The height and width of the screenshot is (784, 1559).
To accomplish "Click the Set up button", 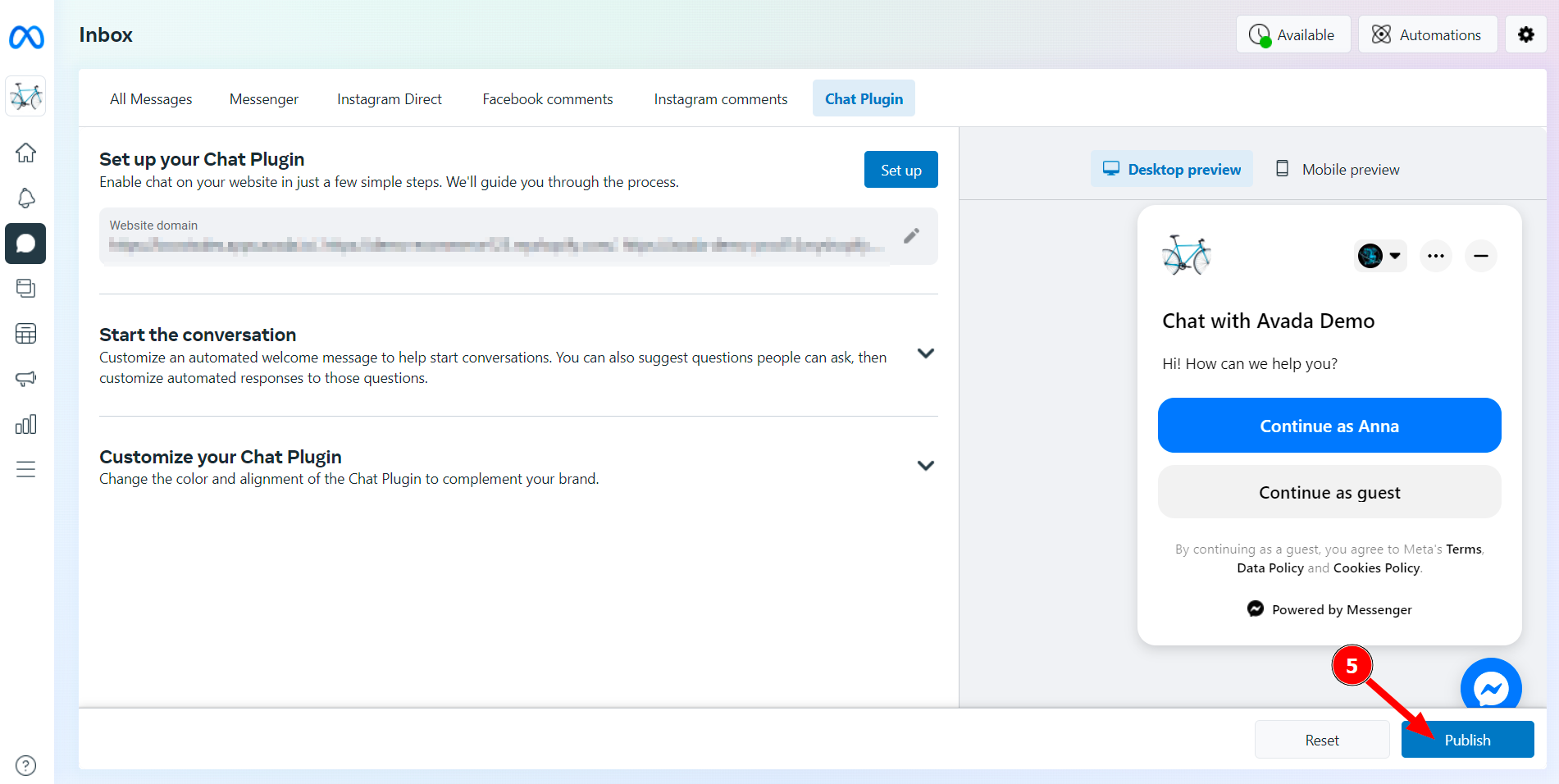I will click(x=900, y=170).
